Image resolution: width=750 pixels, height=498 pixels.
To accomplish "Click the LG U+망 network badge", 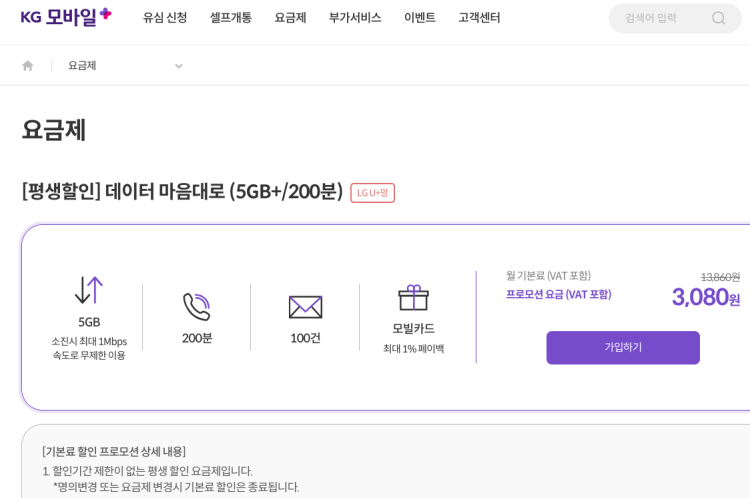I will 372,193.
